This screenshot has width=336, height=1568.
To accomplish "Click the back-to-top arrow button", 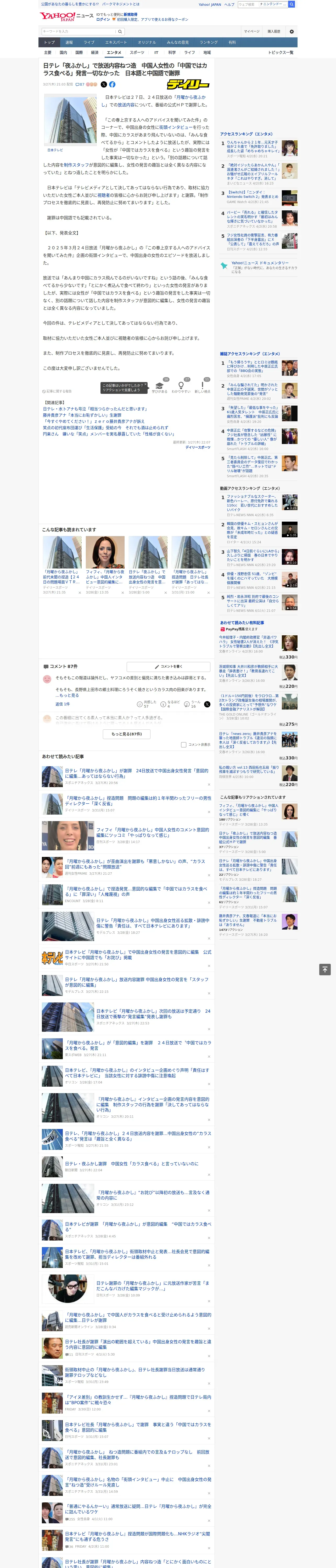I will click(x=326, y=970).
